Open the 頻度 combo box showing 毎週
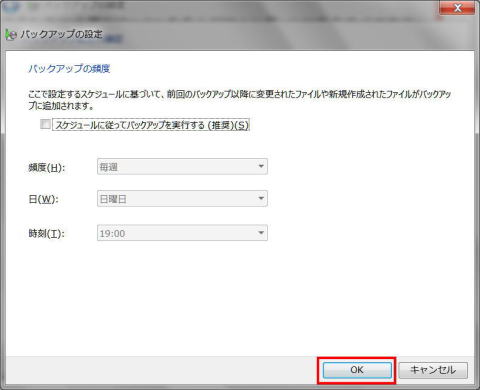Screen dimensions: 480x390 182,167
